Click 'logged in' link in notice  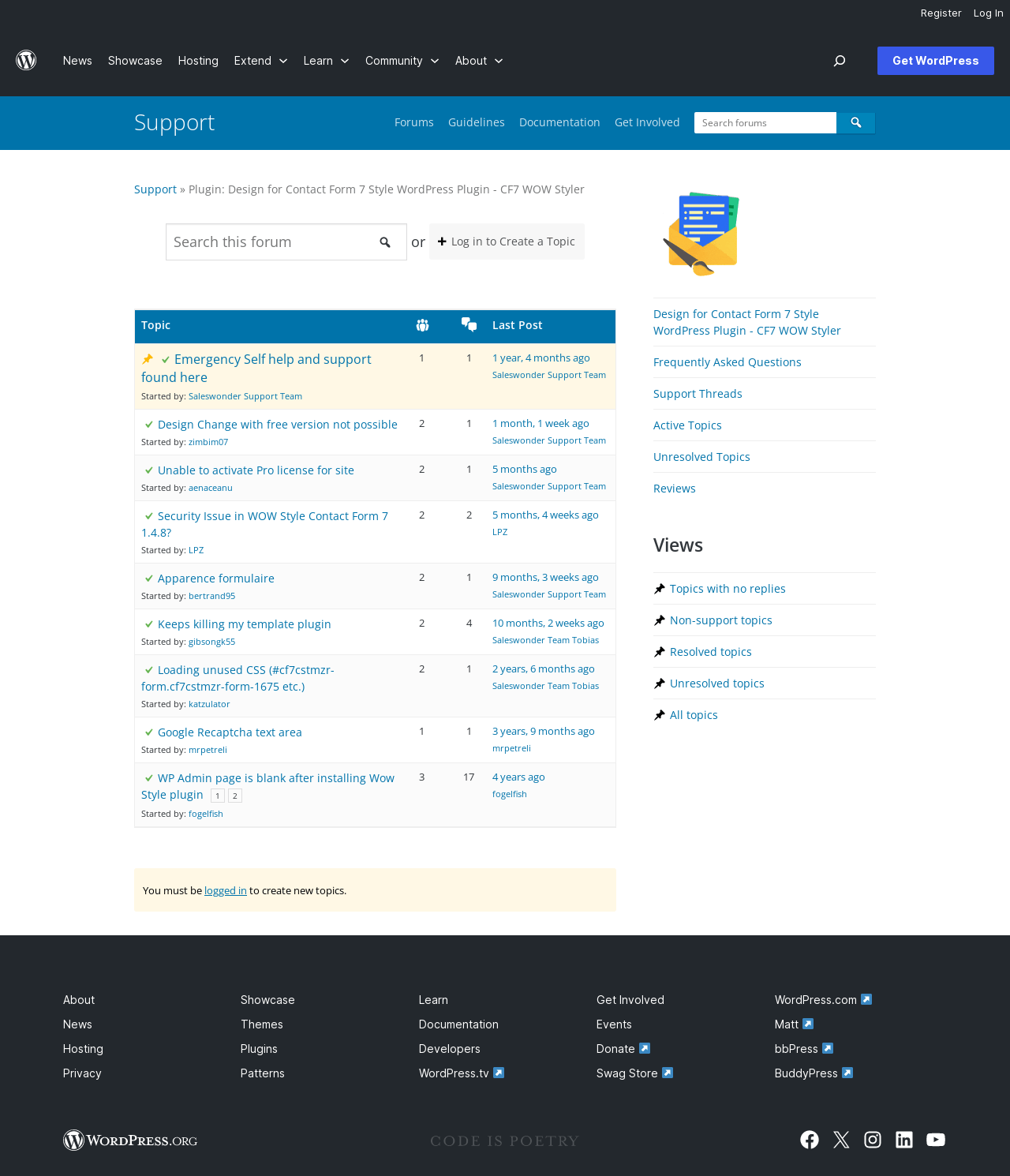226,890
